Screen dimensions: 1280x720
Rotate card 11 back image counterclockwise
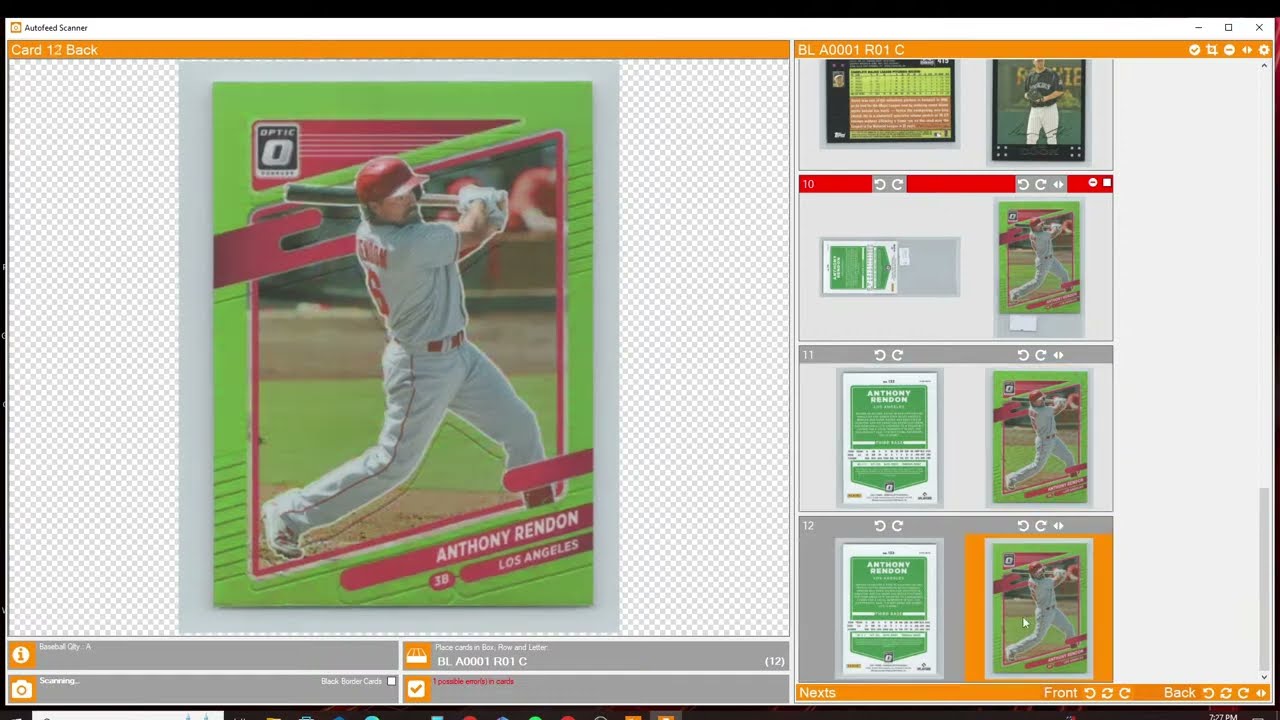pos(880,355)
